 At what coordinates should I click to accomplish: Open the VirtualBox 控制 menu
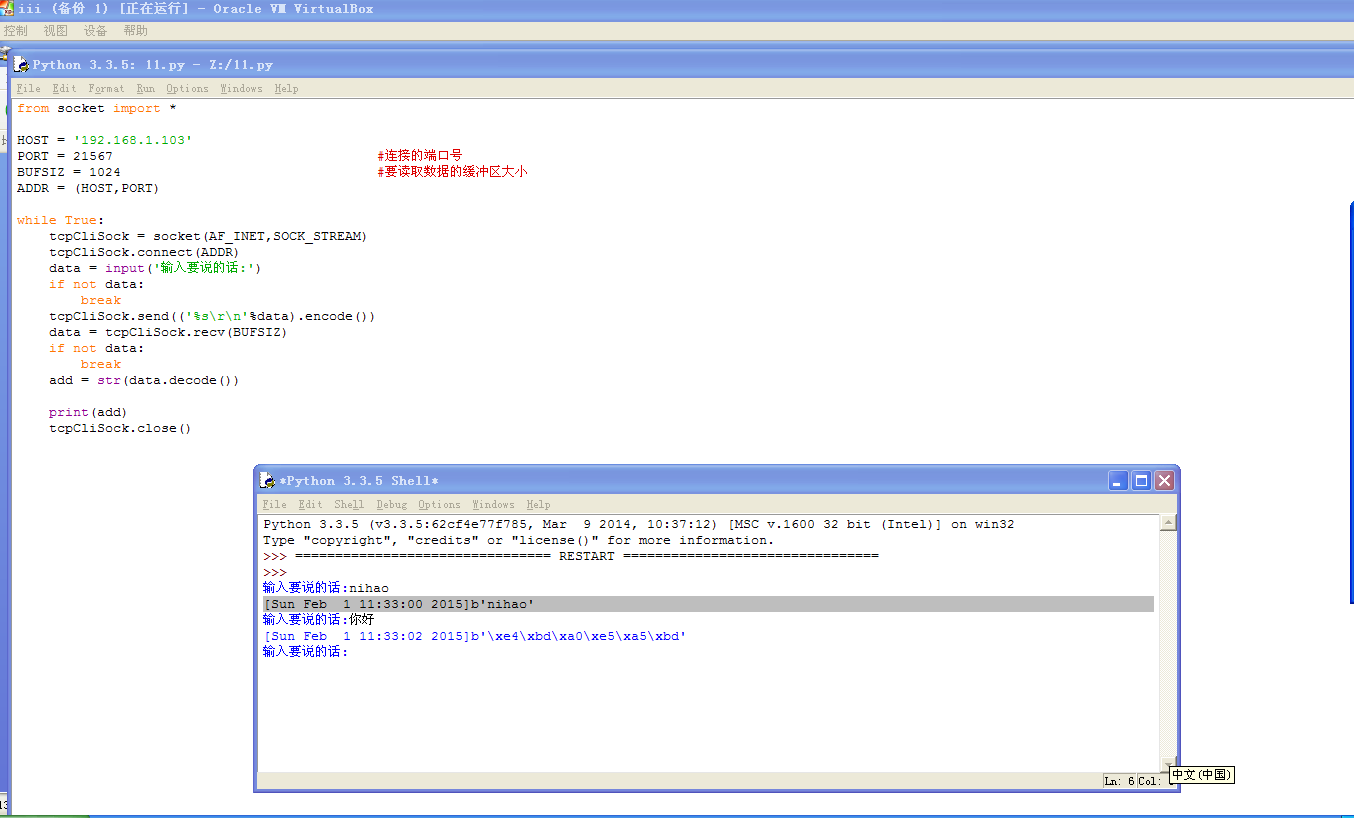pos(16,31)
